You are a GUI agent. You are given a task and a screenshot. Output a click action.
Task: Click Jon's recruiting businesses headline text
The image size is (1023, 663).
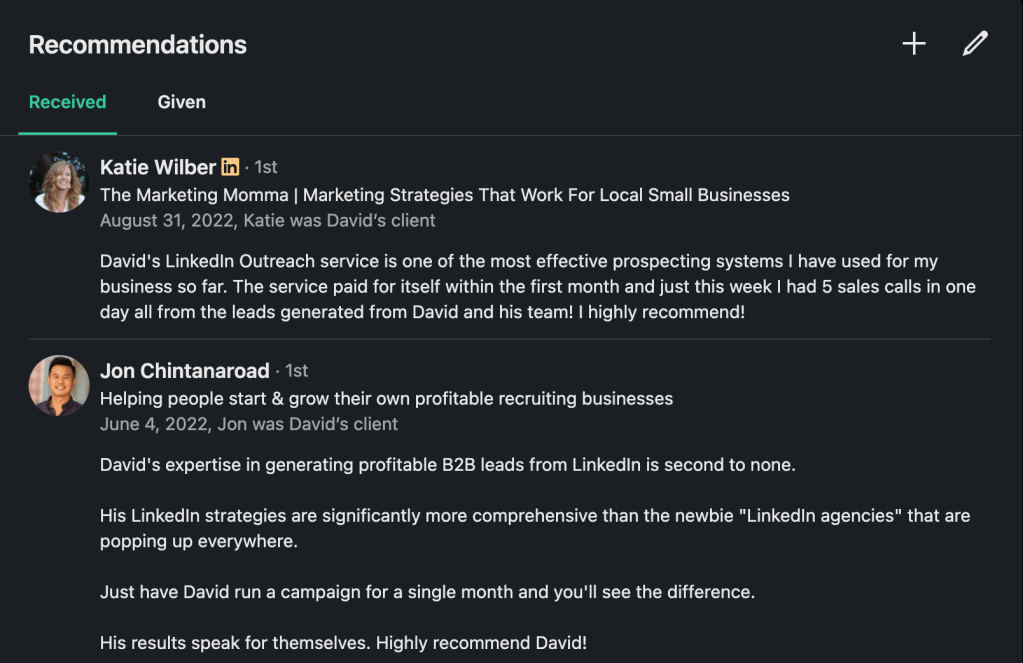click(x=386, y=399)
